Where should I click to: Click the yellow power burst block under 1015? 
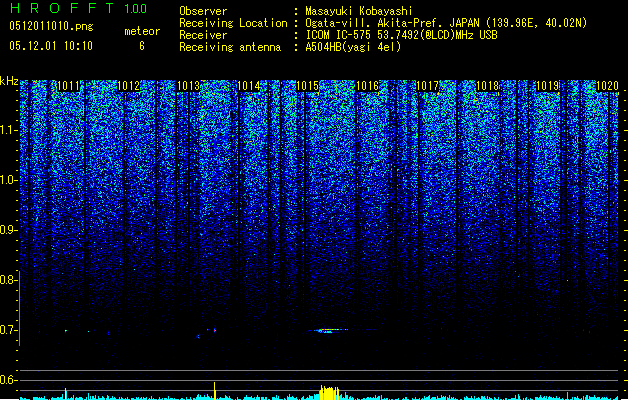329,393
